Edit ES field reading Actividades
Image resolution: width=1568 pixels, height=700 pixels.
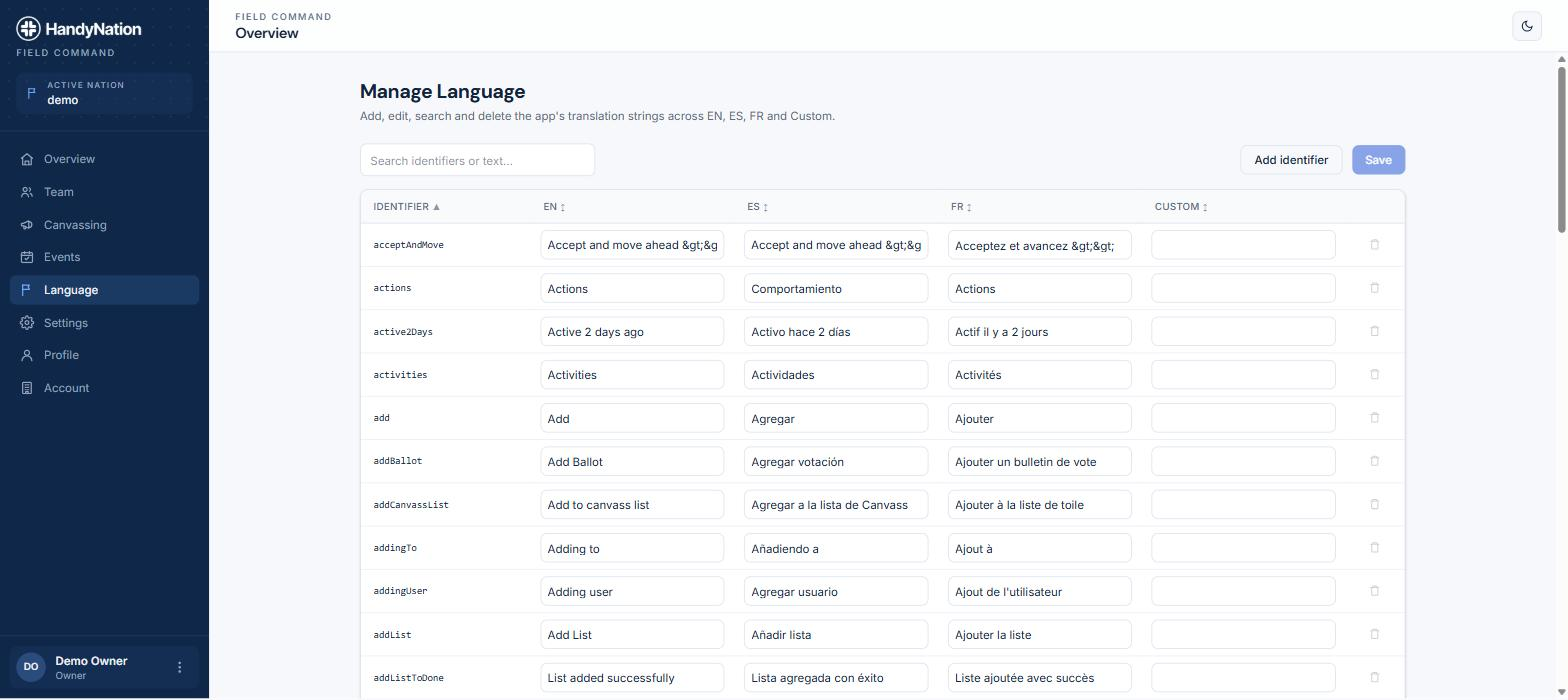pos(836,375)
